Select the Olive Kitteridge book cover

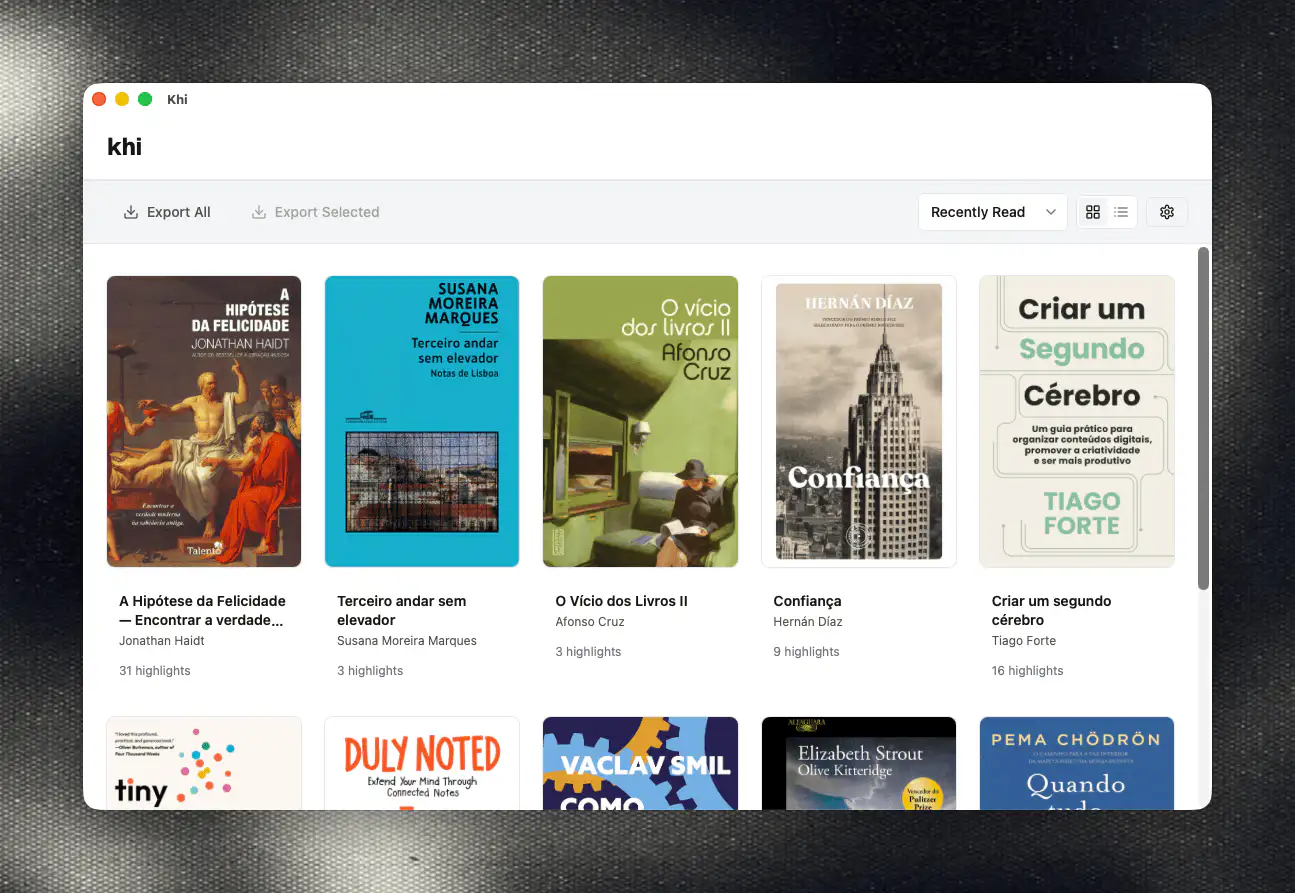coord(859,763)
